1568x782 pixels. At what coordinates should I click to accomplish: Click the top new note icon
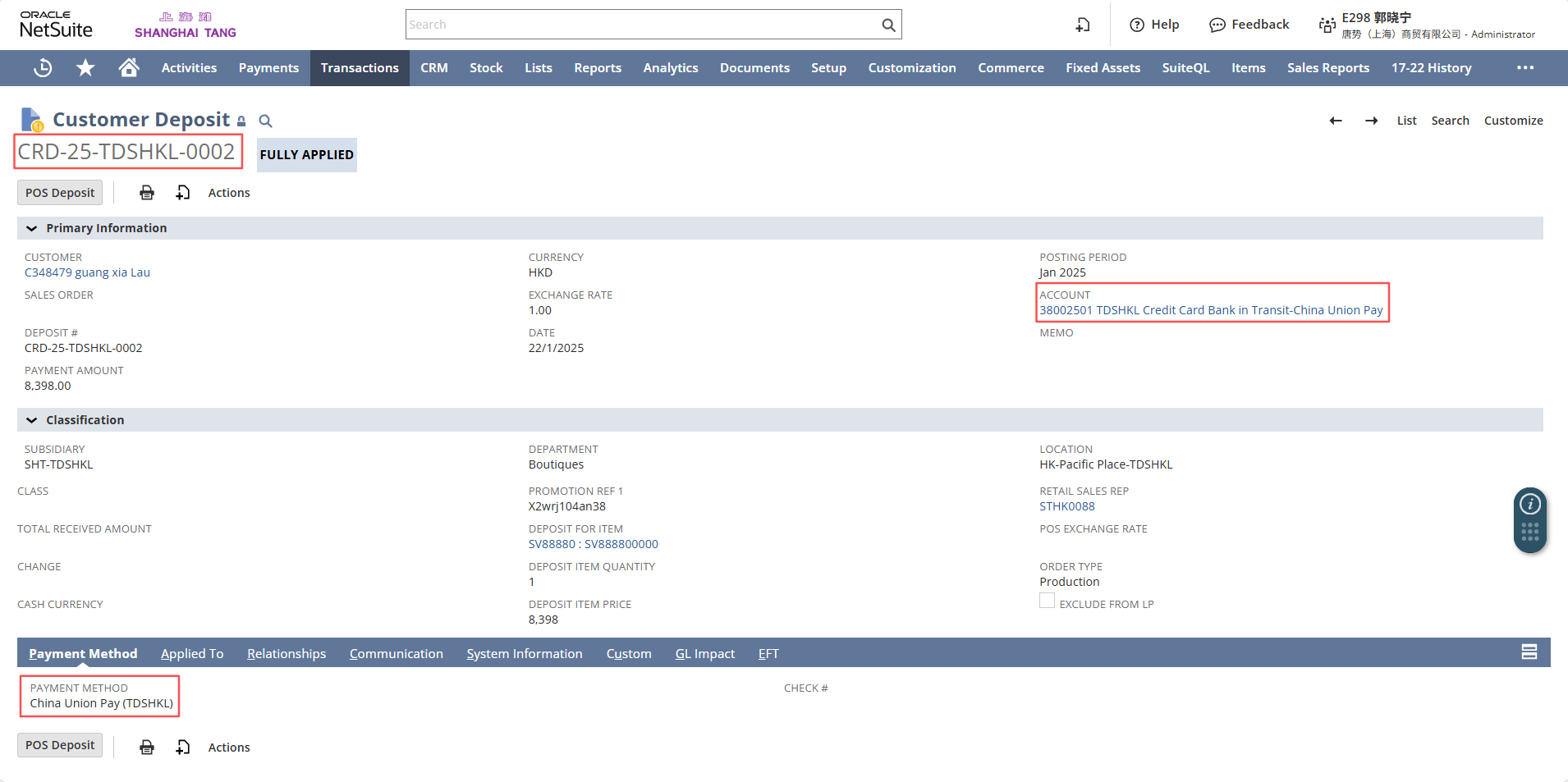click(x=183, y=193)
